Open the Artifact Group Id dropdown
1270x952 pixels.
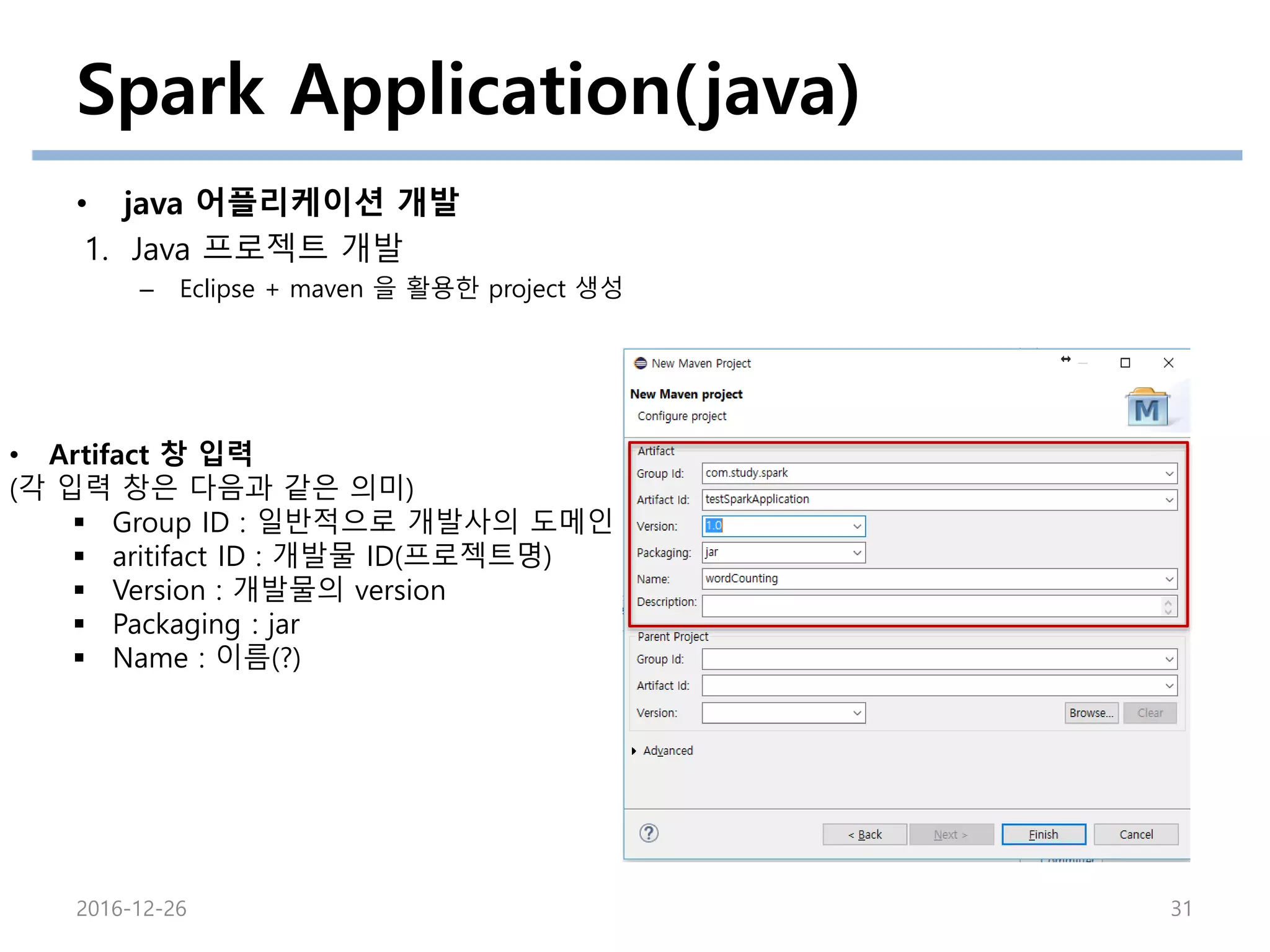1169,474
